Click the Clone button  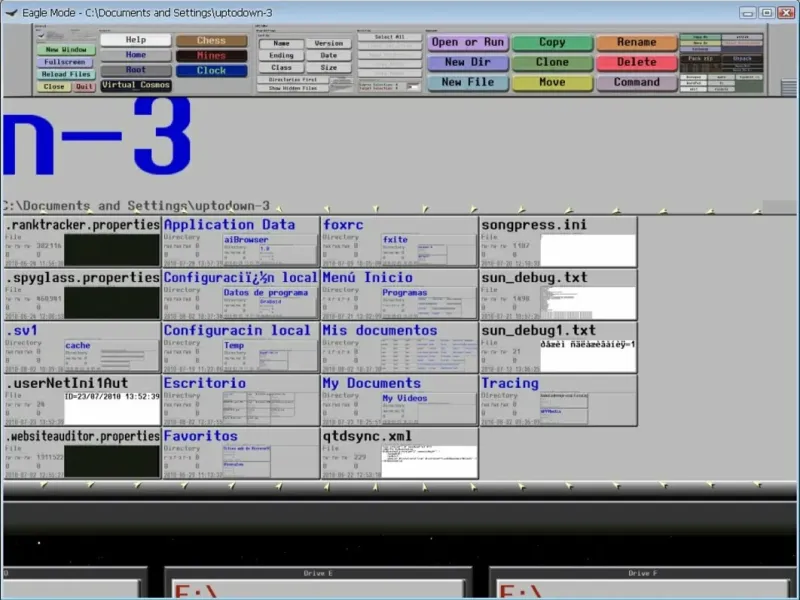tap(552, 62)
